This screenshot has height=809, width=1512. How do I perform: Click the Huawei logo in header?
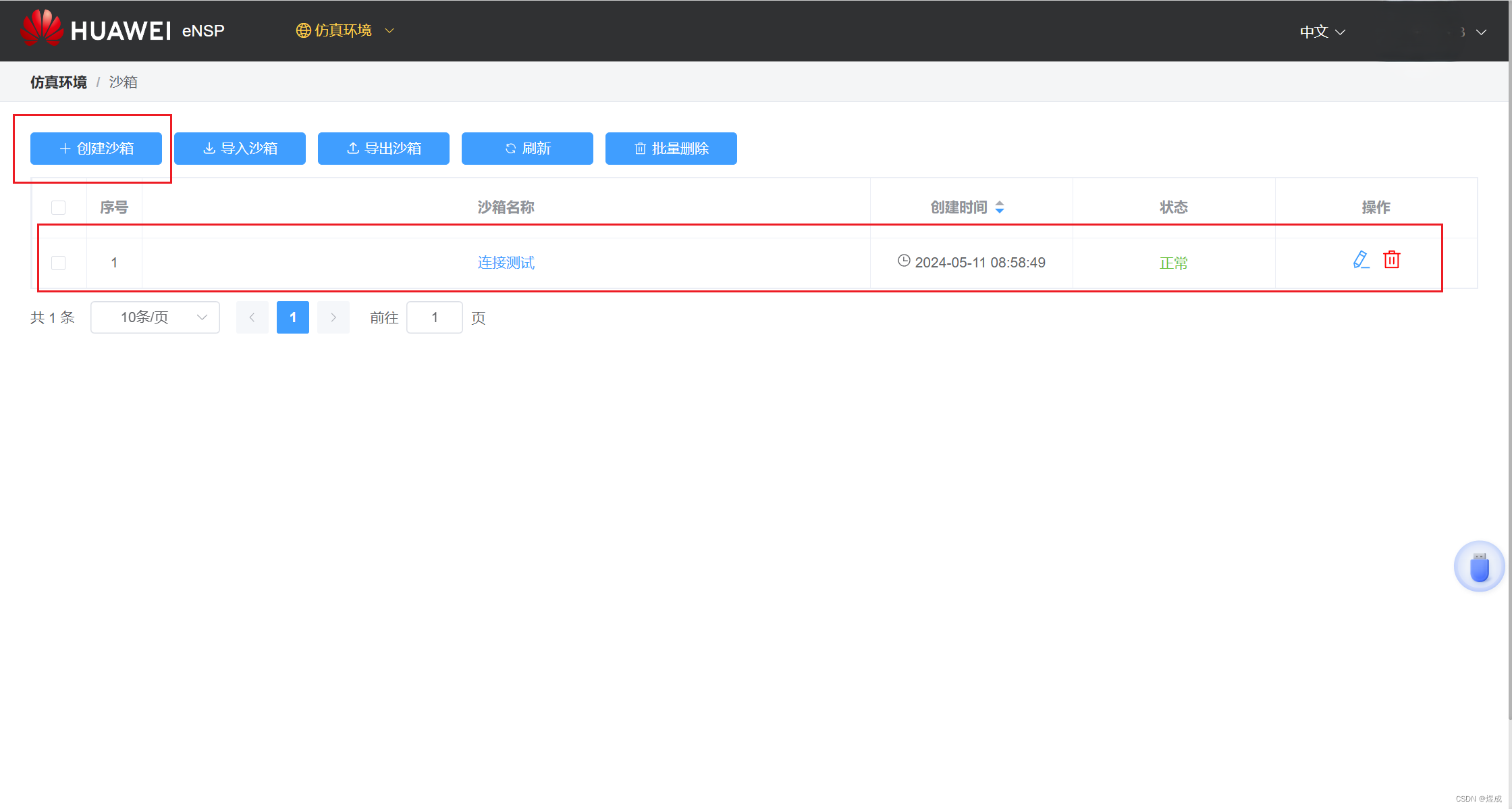point(42,28)
